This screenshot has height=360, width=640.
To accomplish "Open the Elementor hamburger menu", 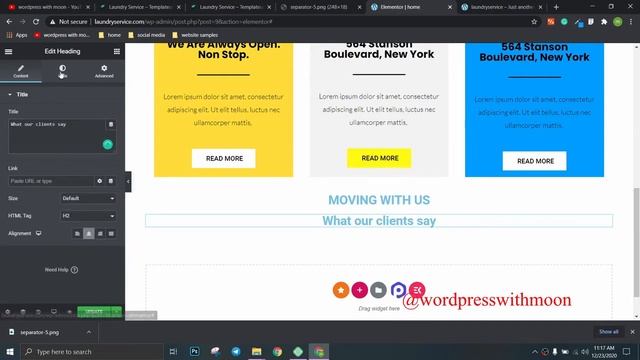I will pos(9,51).
